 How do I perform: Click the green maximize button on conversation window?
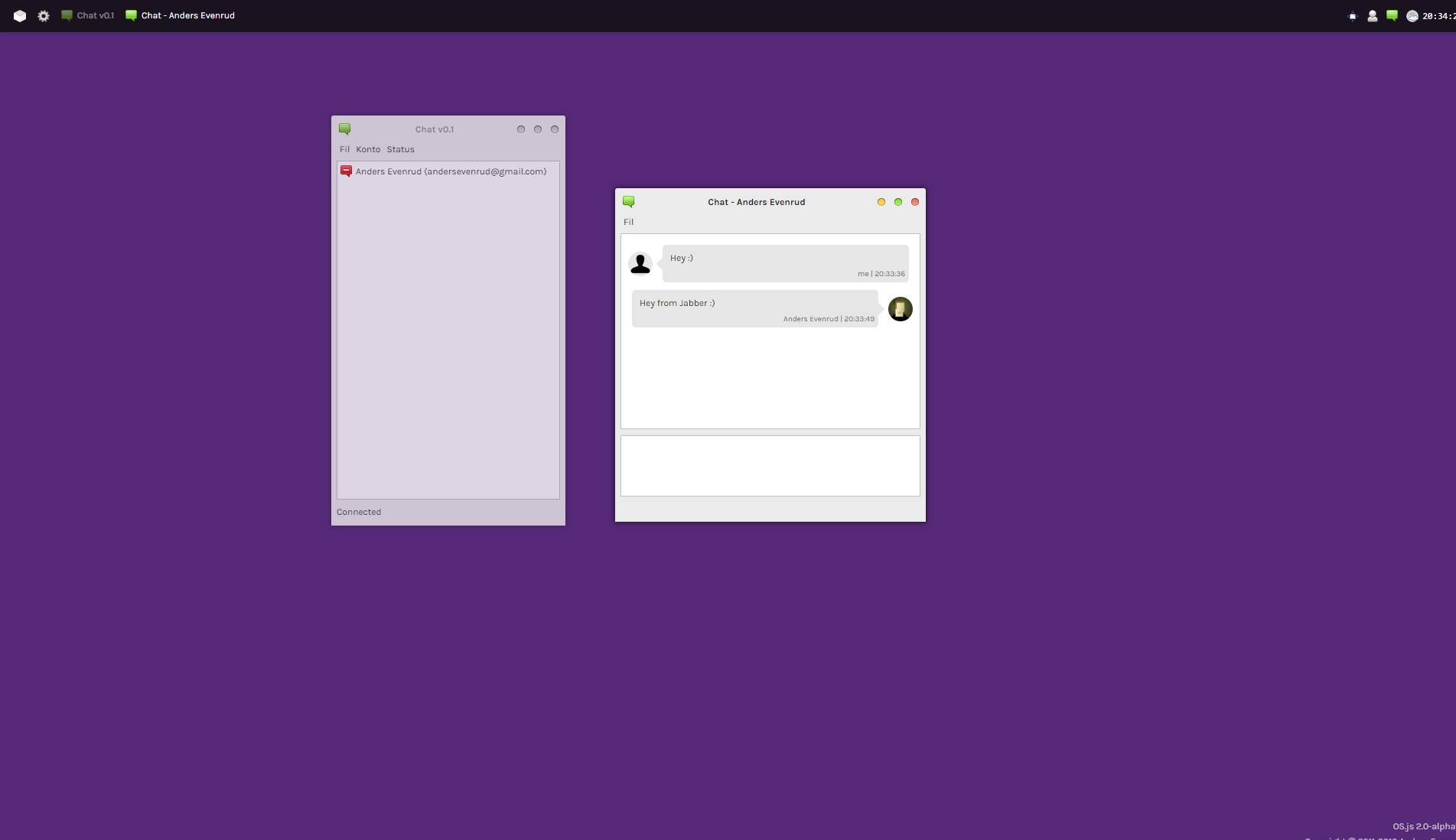point(898,202)
